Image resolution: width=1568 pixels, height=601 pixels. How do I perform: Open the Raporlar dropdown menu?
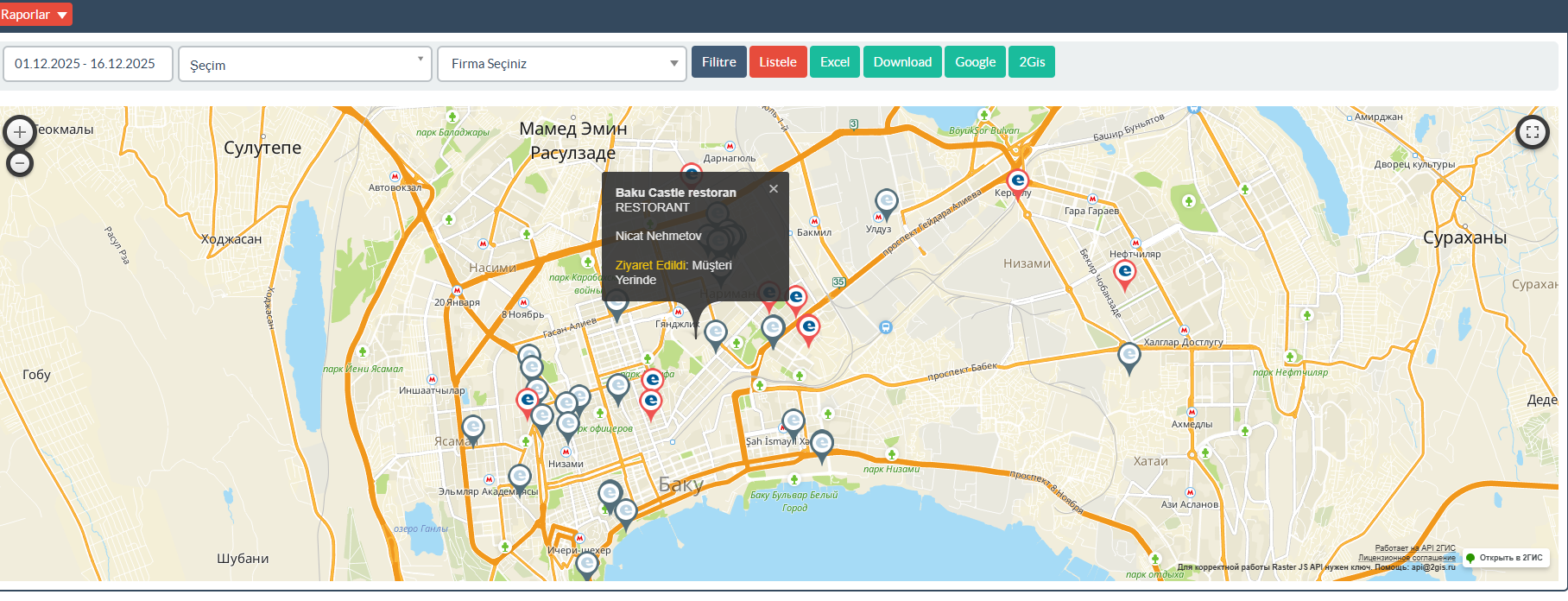(x=35, y=15)
